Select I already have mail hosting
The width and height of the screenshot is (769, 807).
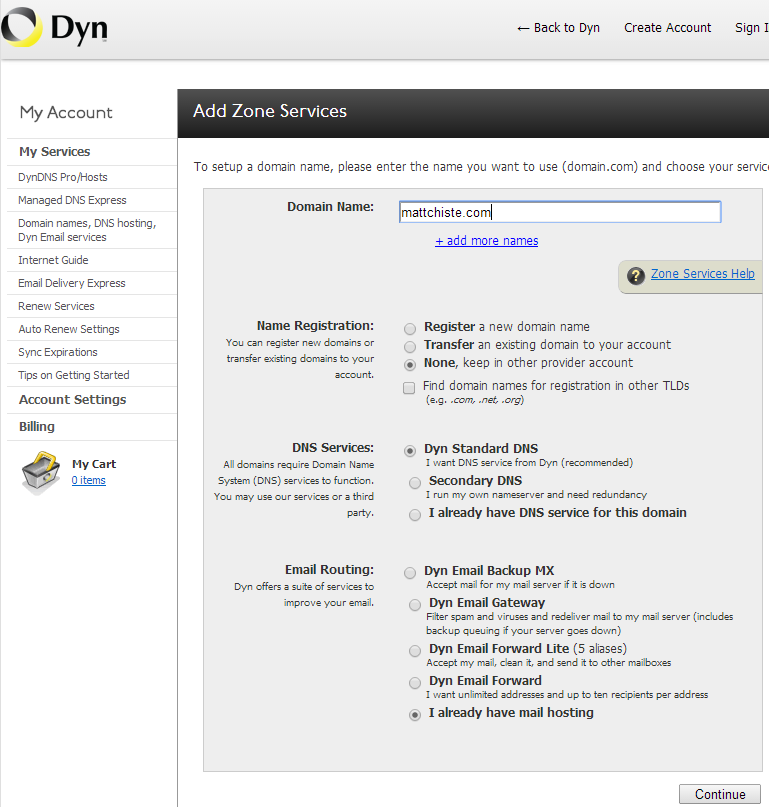point(415,715)
